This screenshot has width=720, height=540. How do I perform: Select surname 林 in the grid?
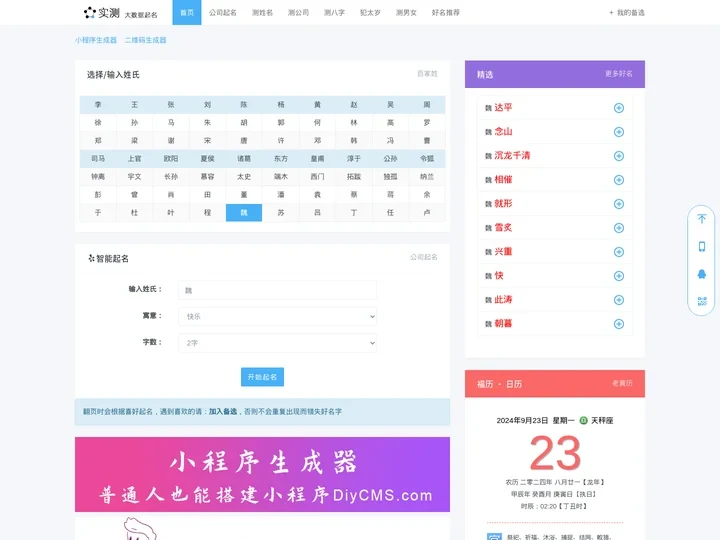pyautogui.click(x=354, y=123)
